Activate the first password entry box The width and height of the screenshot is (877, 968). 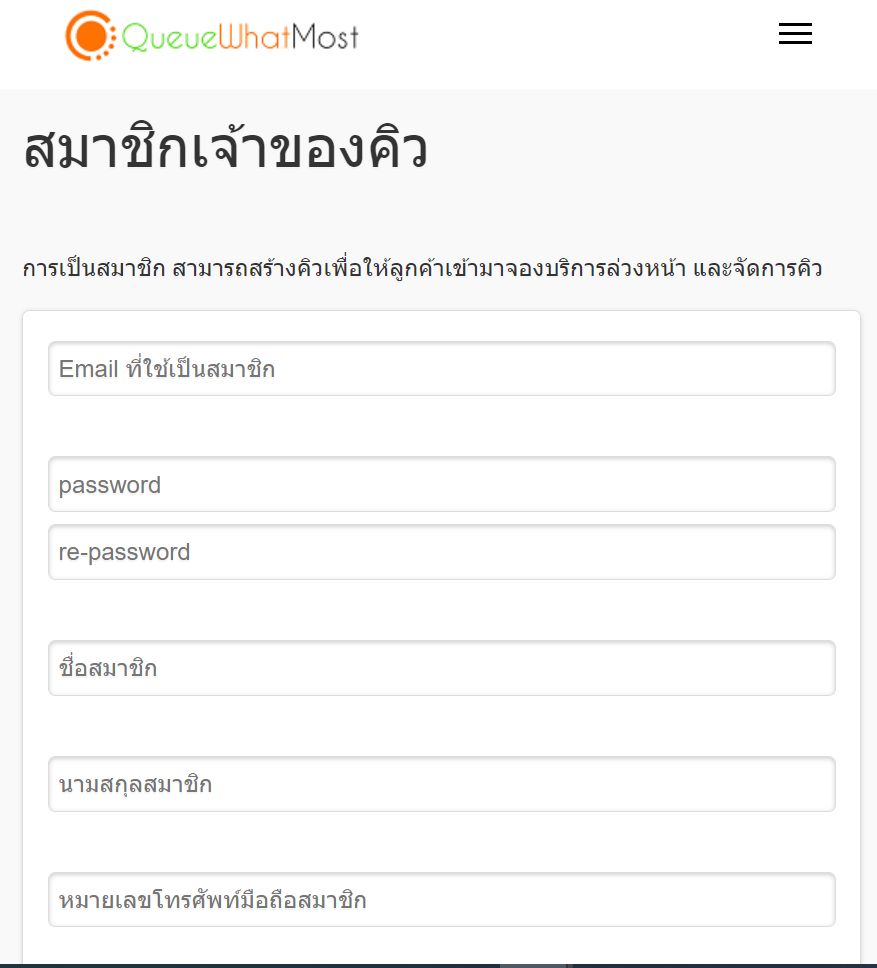click(x=441, y=485)
